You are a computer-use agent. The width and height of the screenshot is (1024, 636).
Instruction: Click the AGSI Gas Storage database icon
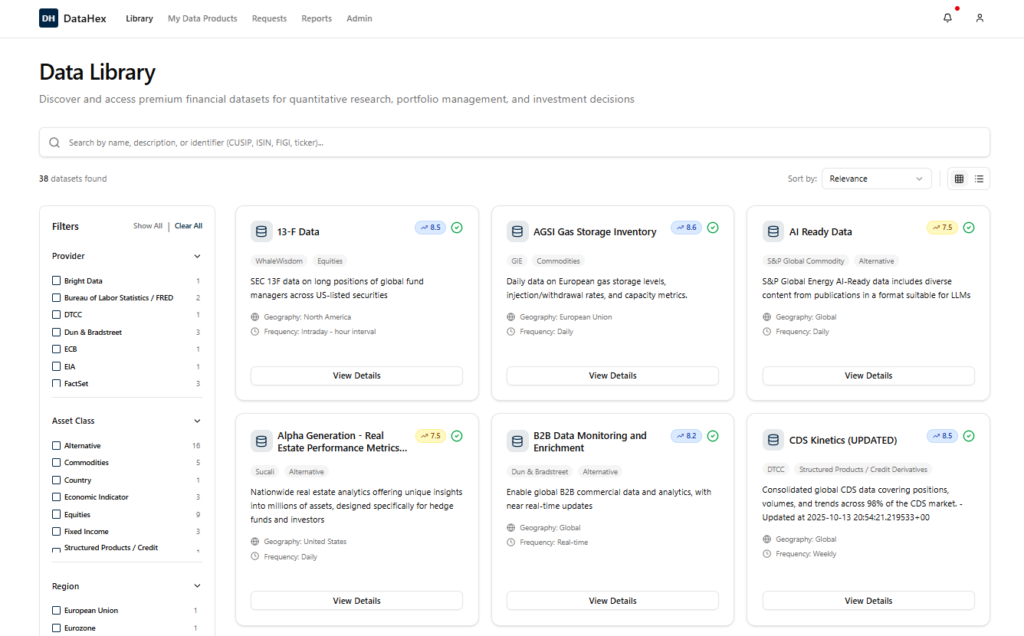coord(517,231)
